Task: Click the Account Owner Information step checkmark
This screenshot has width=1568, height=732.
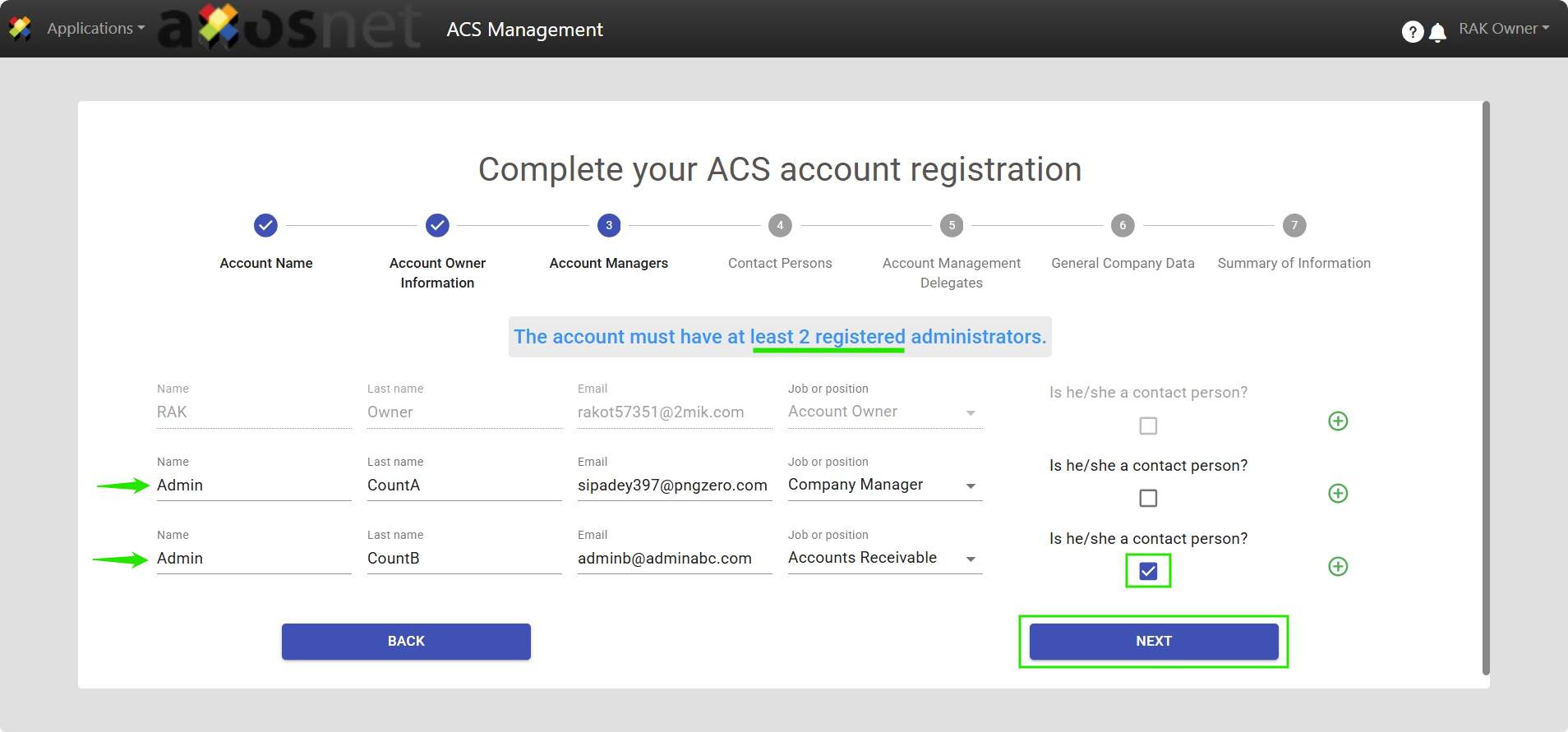Action: click(x=437, y=225)
